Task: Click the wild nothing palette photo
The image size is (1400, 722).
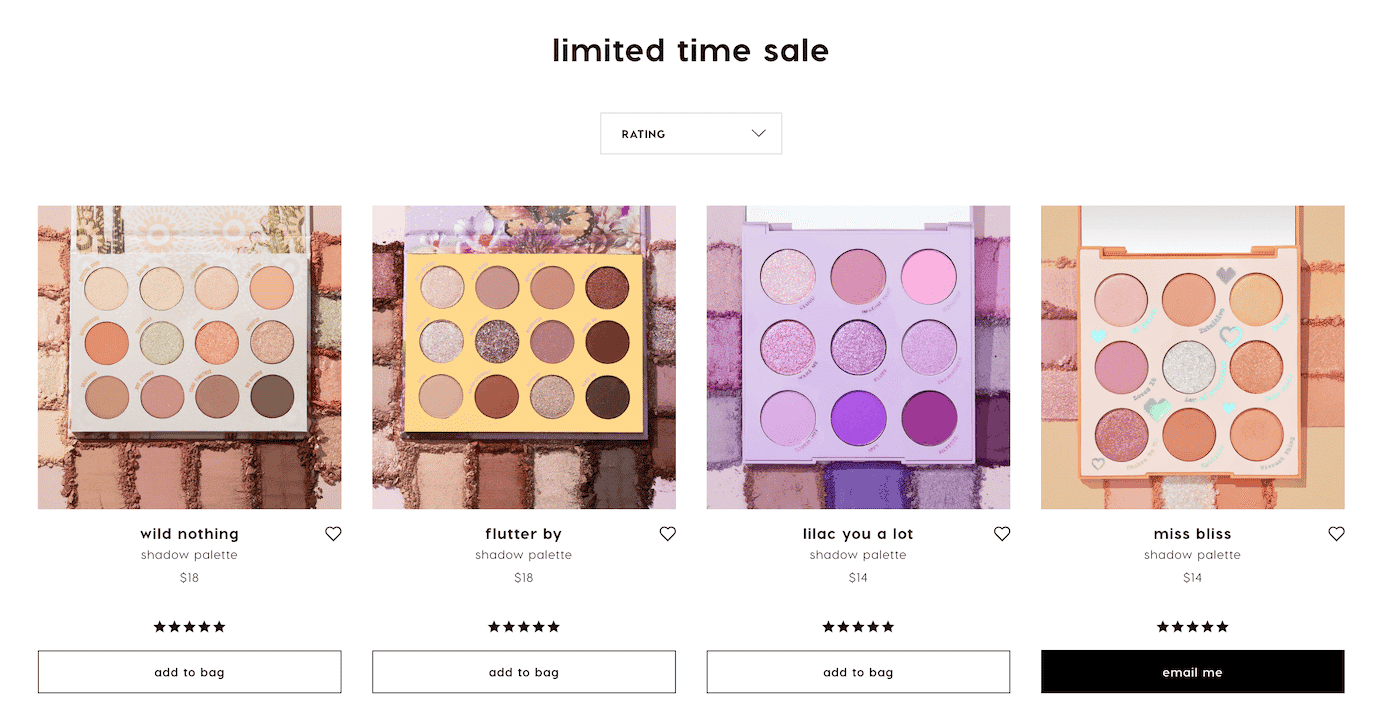Action: (x=189, y=356)
